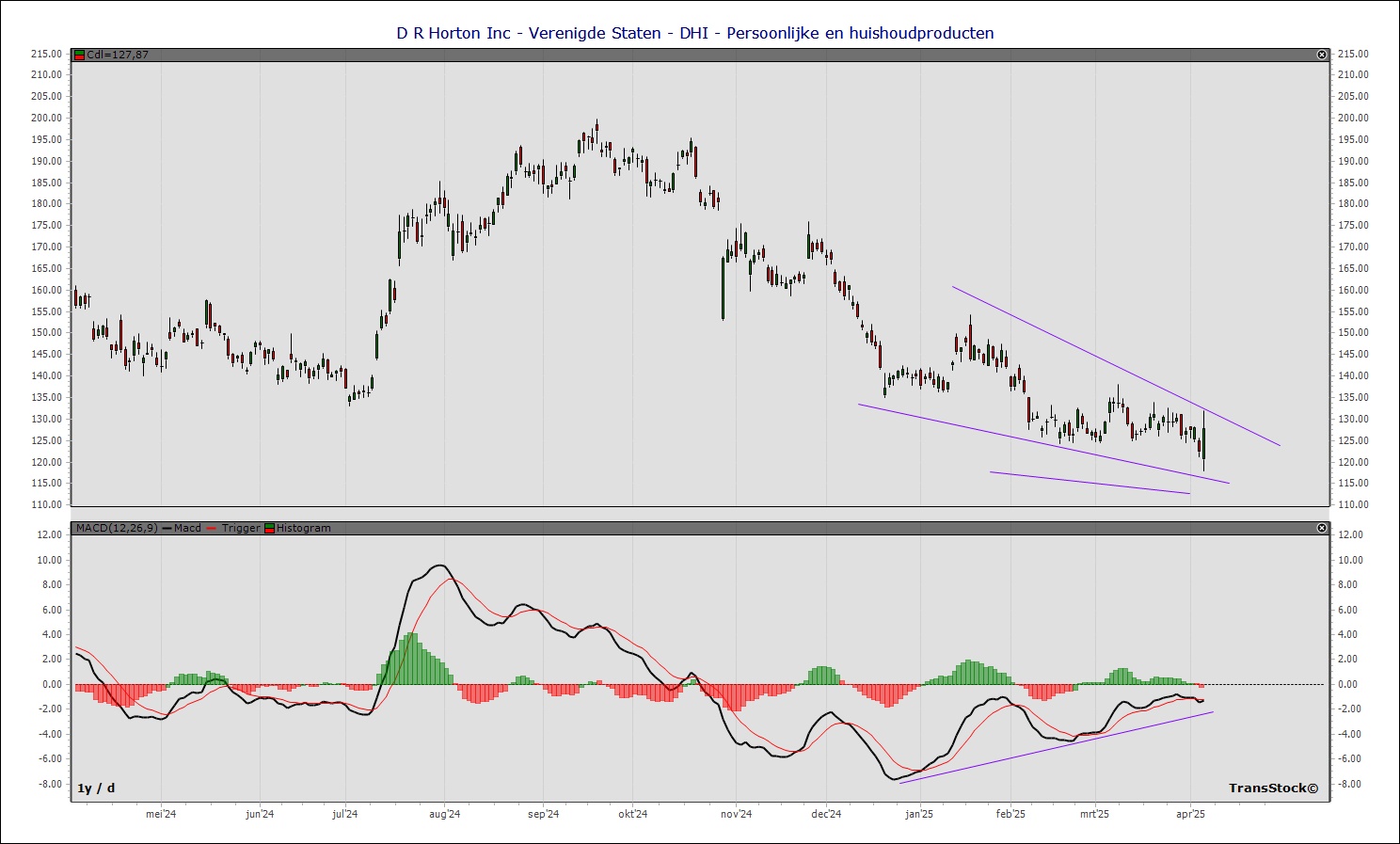The image size is (1400, 844).
Task: Click the Cdl=127,87 value label
Action: tap(118, 55)
